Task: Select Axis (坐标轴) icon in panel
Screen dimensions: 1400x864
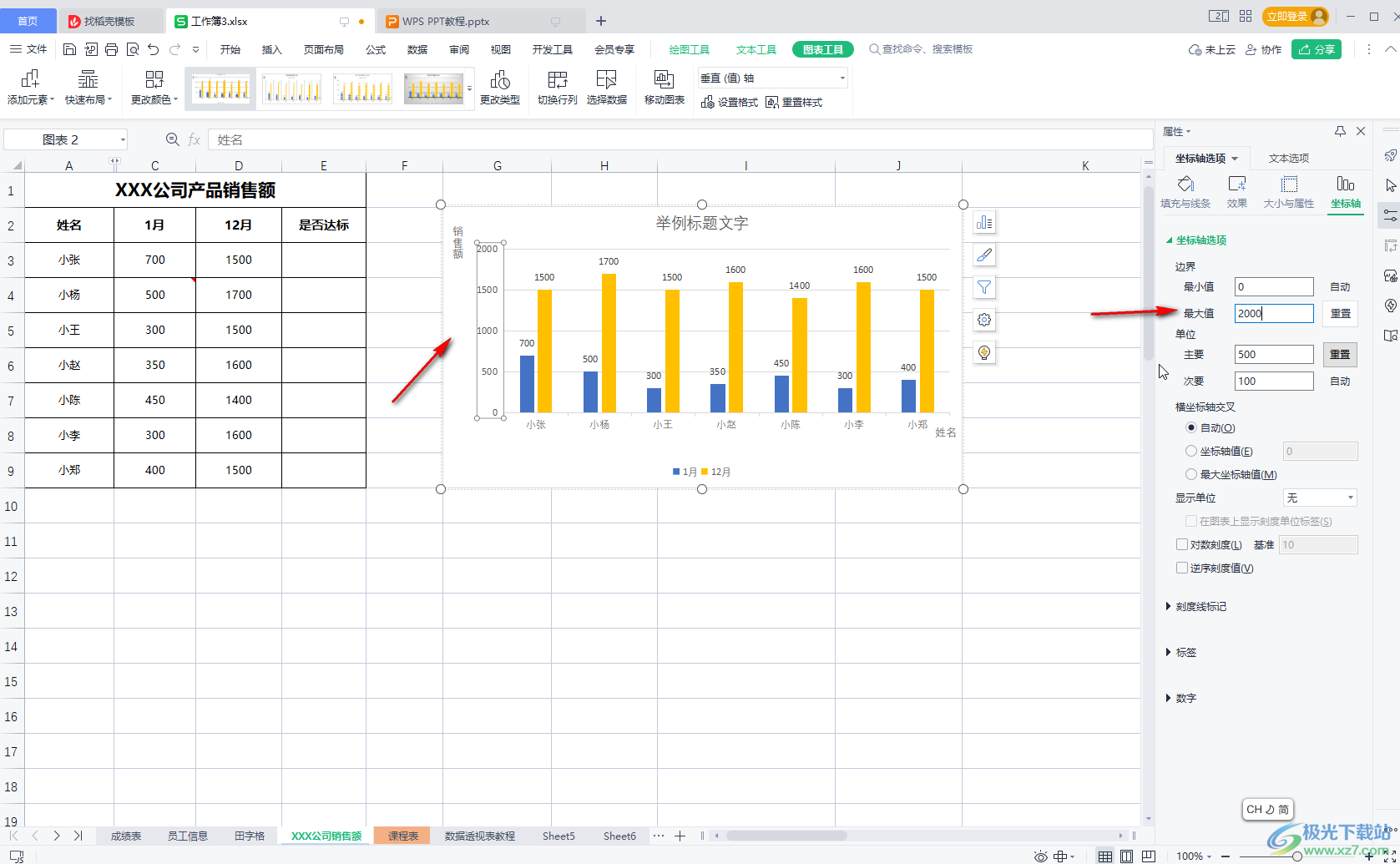Action: pyautogui.click(x=1346, y=192)
